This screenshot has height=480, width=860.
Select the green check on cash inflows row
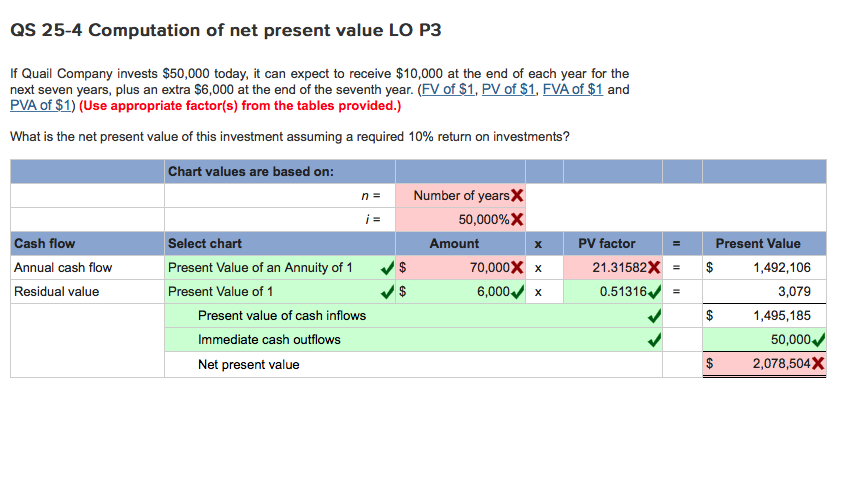(x=654, y=316)
